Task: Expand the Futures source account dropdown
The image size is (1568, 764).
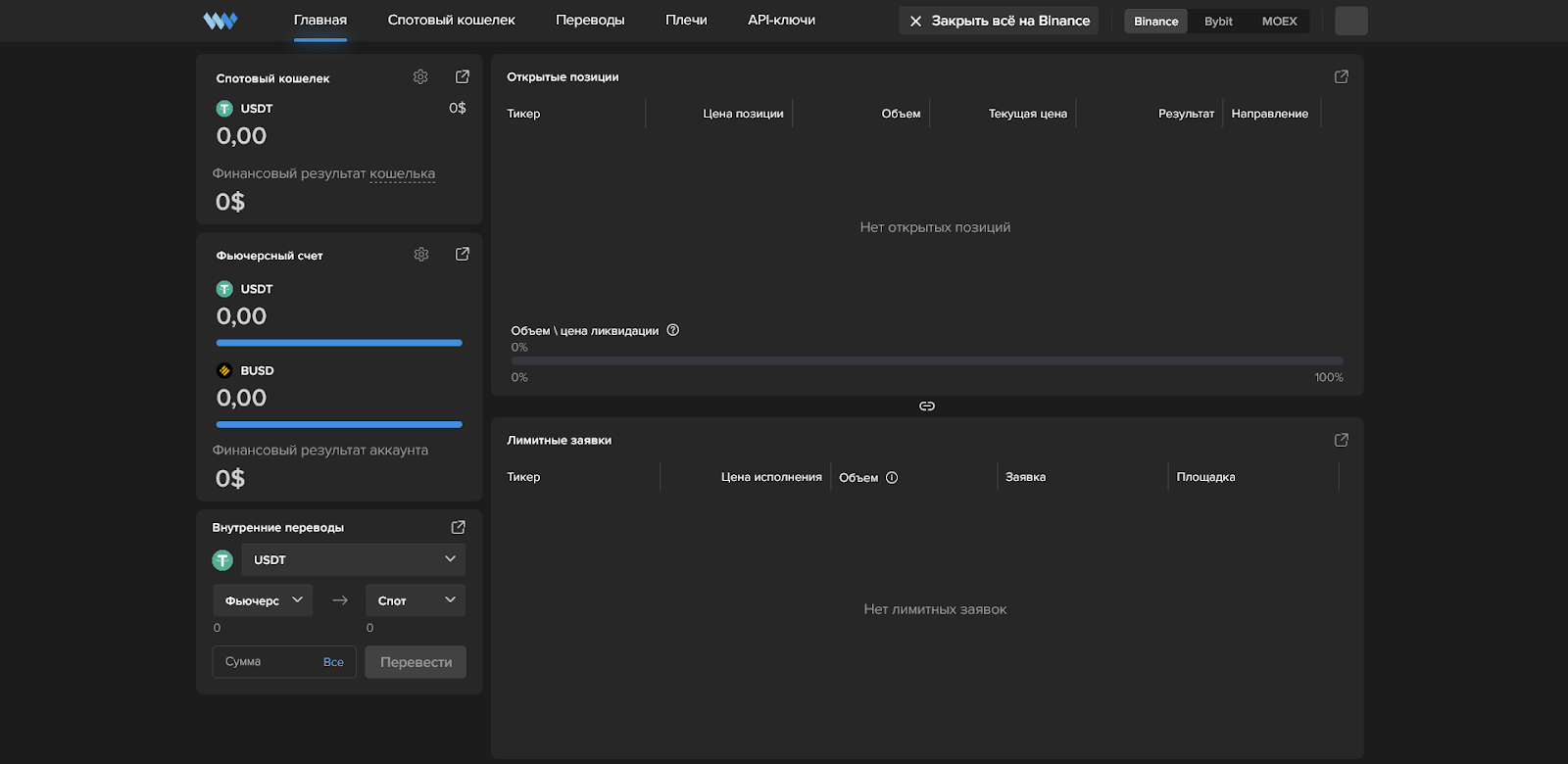Action: tap(263, 600)
